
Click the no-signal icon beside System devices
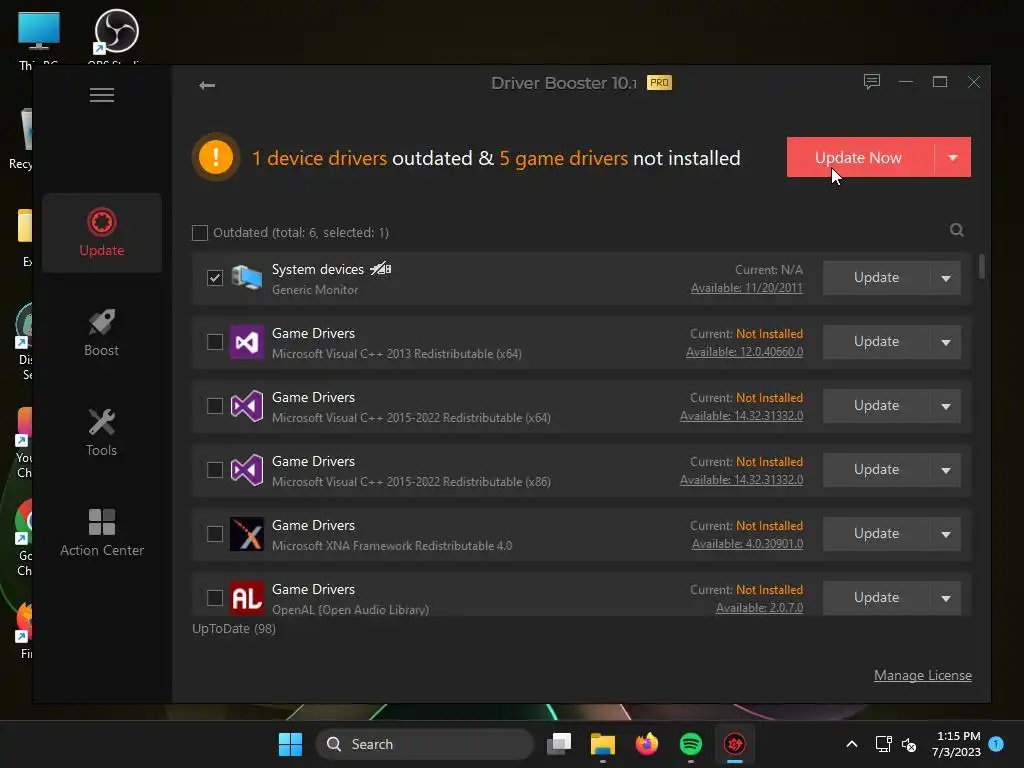click(381, 268)
